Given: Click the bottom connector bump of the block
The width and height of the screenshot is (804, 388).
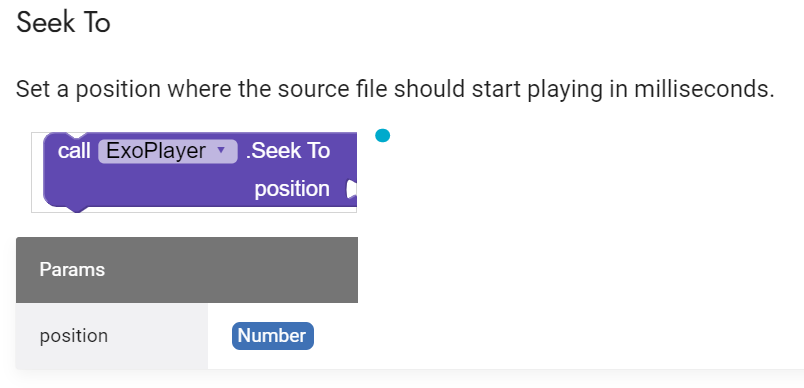Looking at the screenshot, I should 76,209.
